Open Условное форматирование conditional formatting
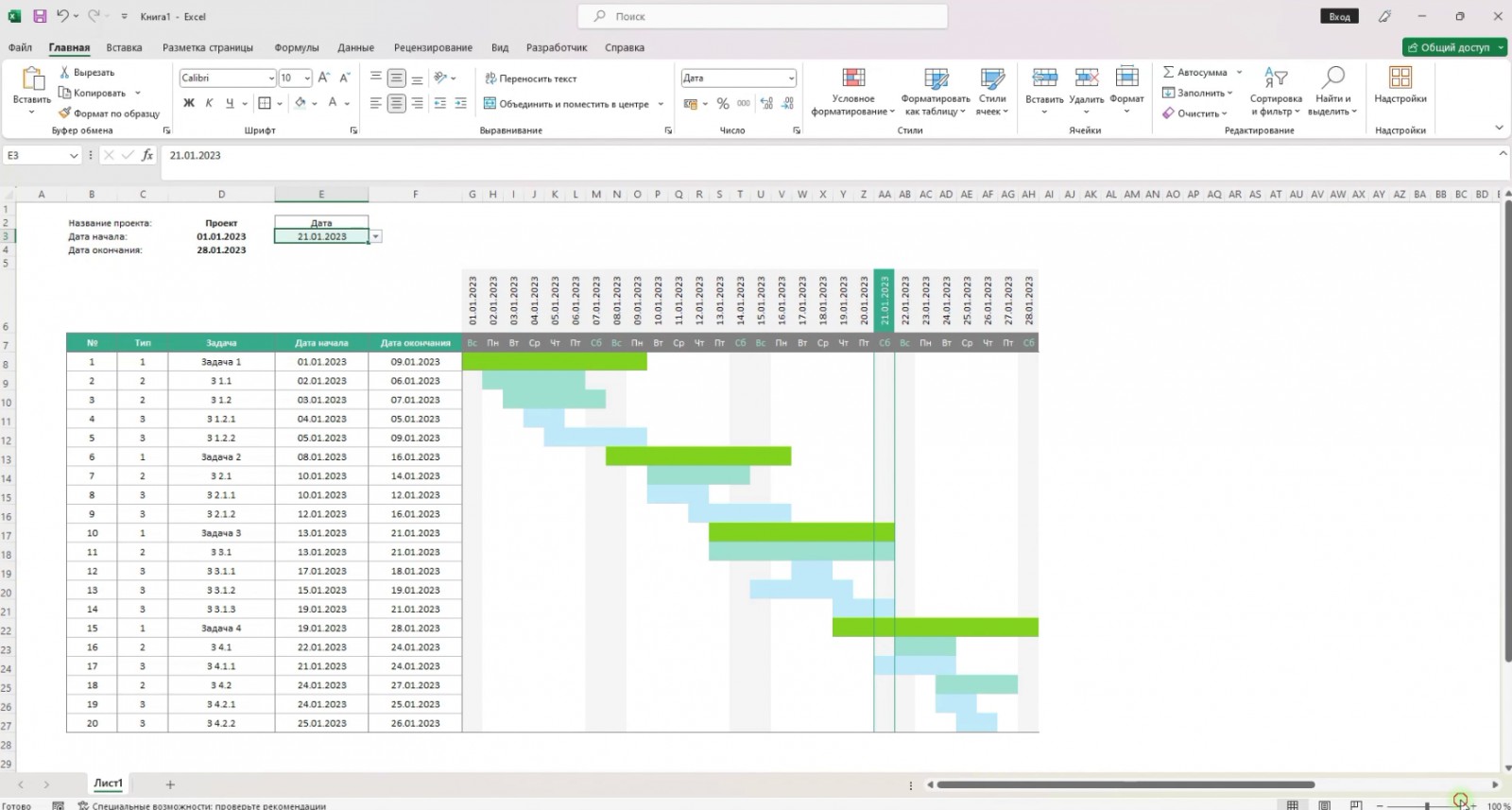The image size is (1512, 810). (x=853, y=92)
